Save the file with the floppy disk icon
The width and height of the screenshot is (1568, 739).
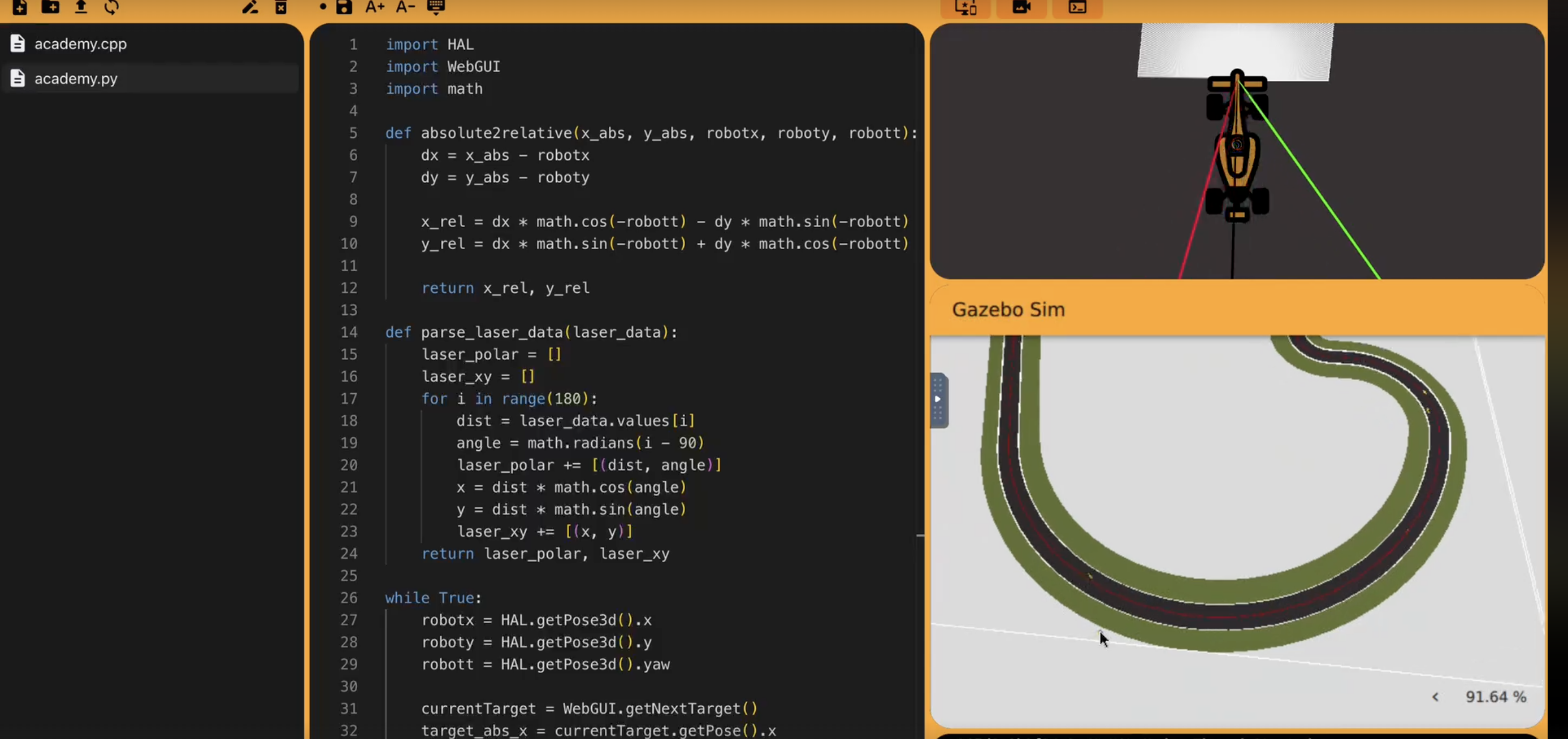[x=344, y=7]
